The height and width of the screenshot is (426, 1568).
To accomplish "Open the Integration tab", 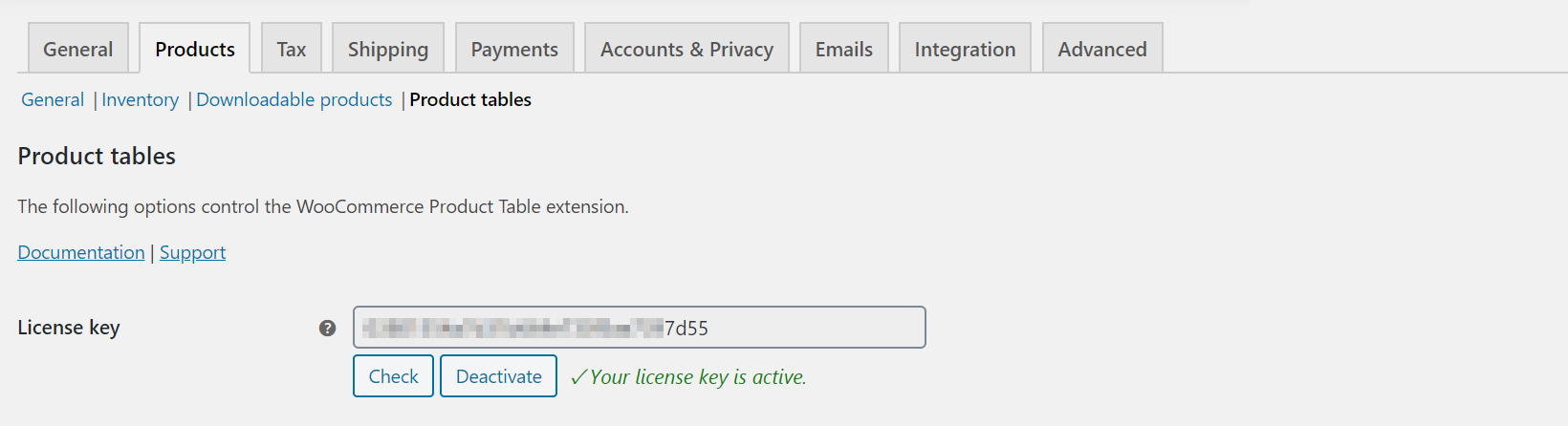I will coord(965,49).
